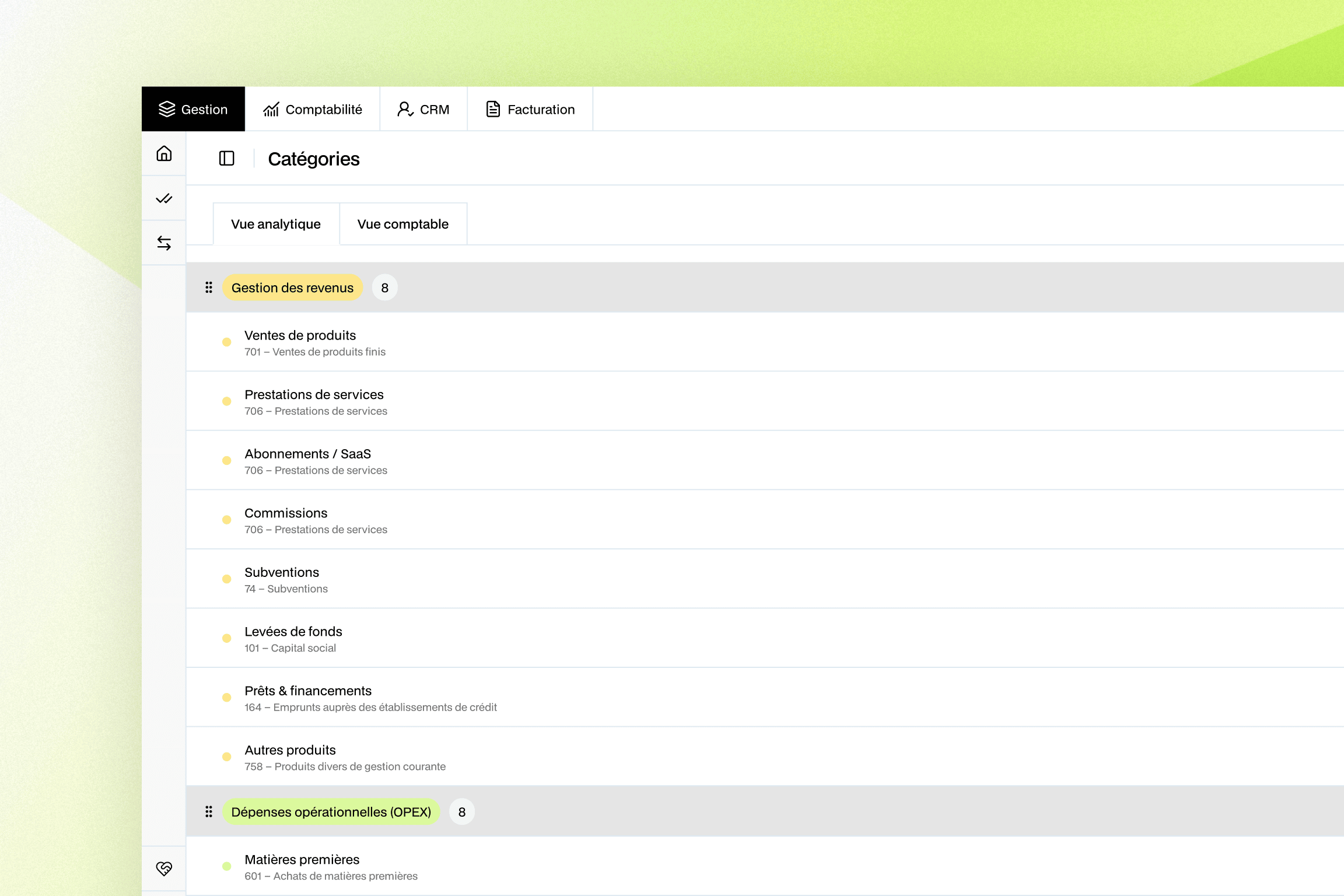Switch to Vue comptable view
Image resolution: width=1344 pixels, height=896 pixels.
coord(402,224)
